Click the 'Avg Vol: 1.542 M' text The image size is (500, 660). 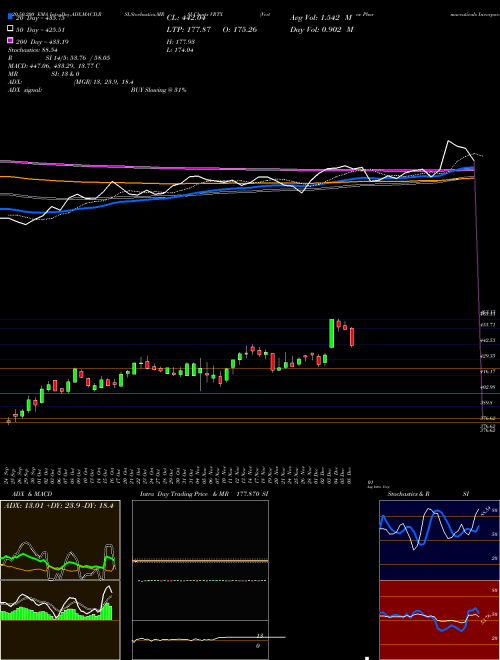tap(321, 18)
